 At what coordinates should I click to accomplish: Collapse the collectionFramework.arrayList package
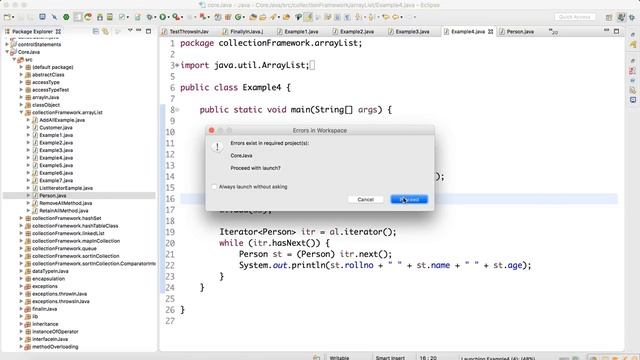tap(21, 112)
